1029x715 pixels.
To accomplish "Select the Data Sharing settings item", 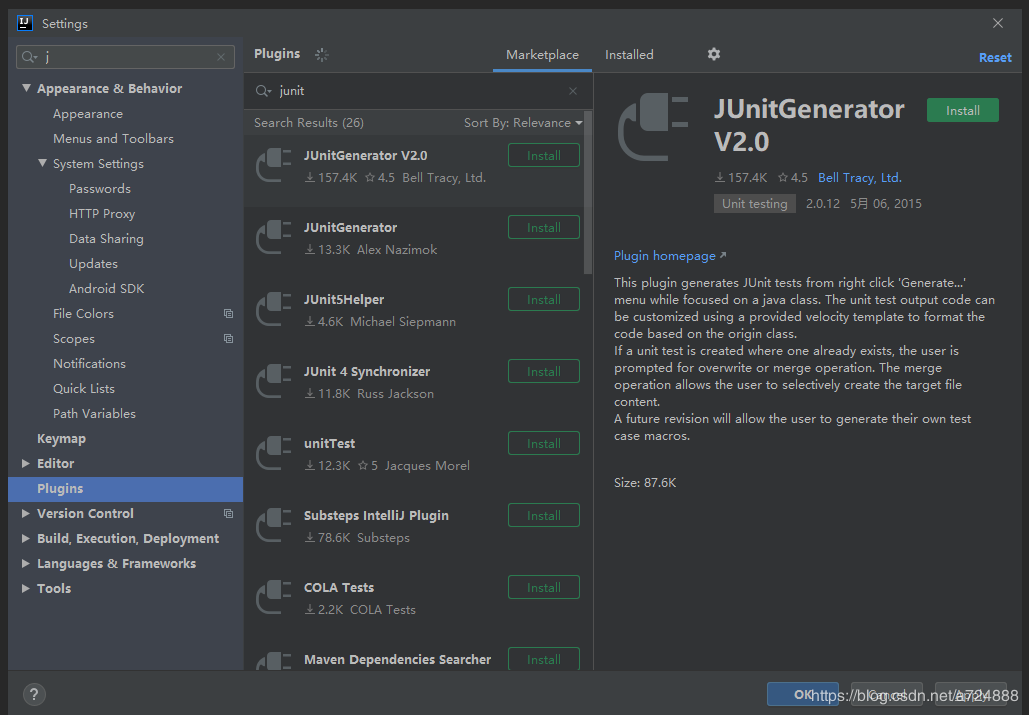I will (106, 238).
